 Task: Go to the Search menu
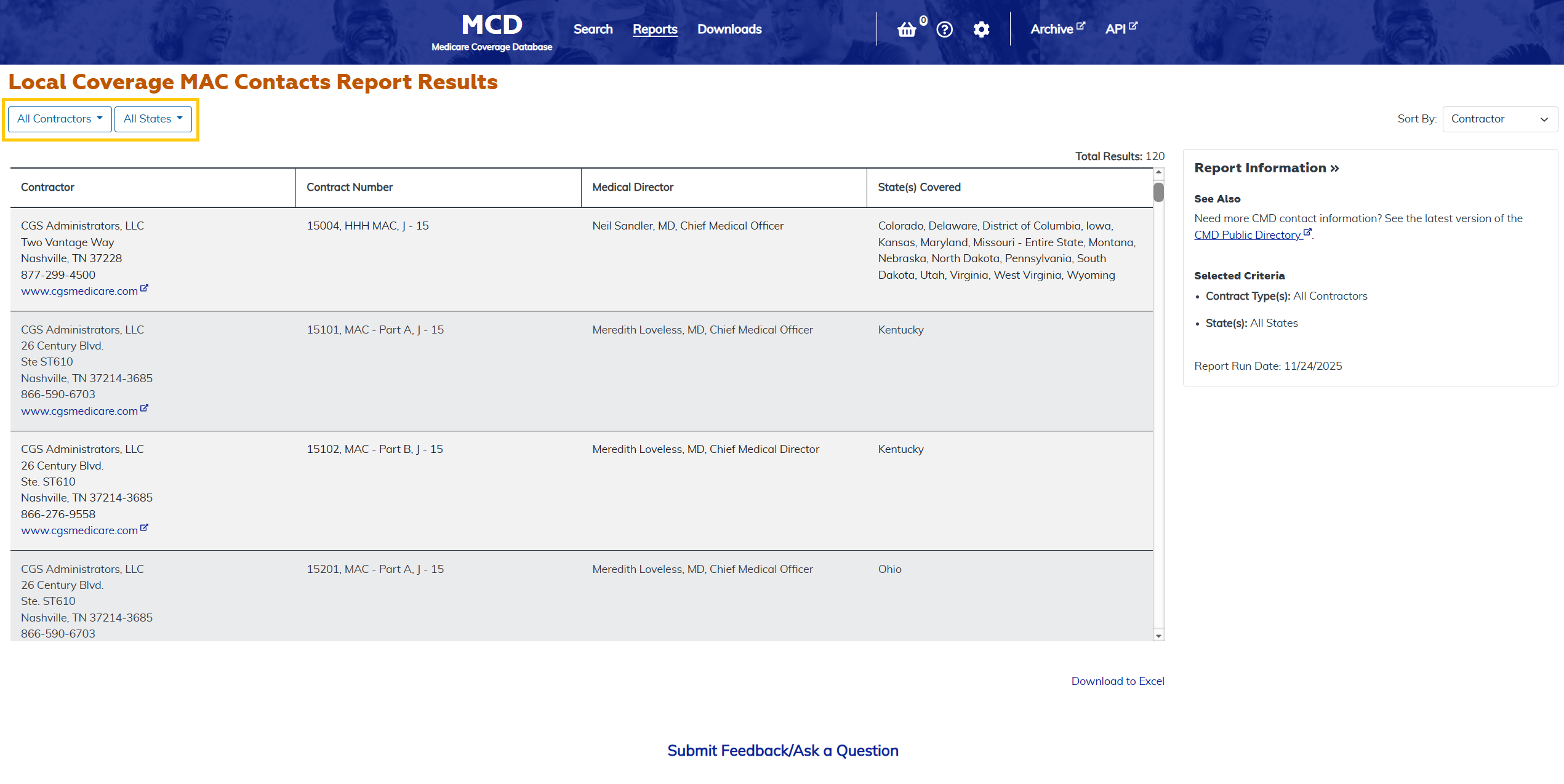(x=593, y=29)
